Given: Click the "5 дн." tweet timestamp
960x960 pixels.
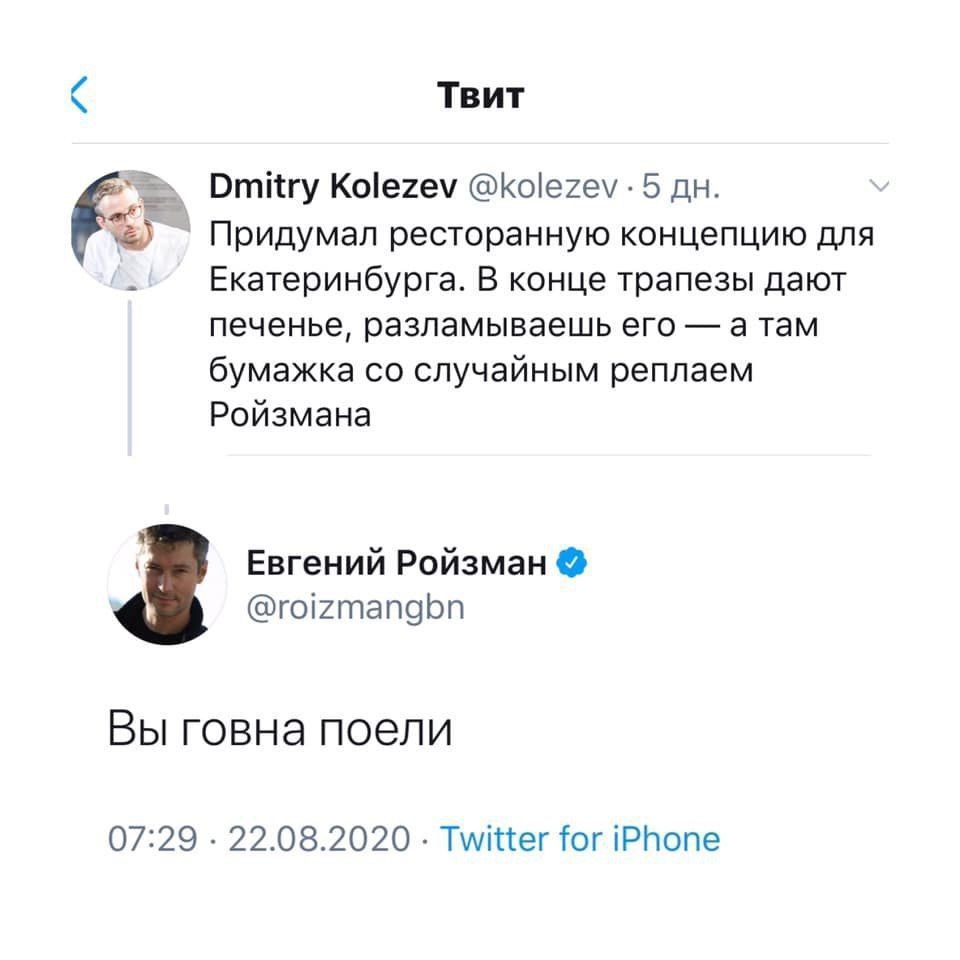Looking at the screenshot, I should tap(681, 187).
